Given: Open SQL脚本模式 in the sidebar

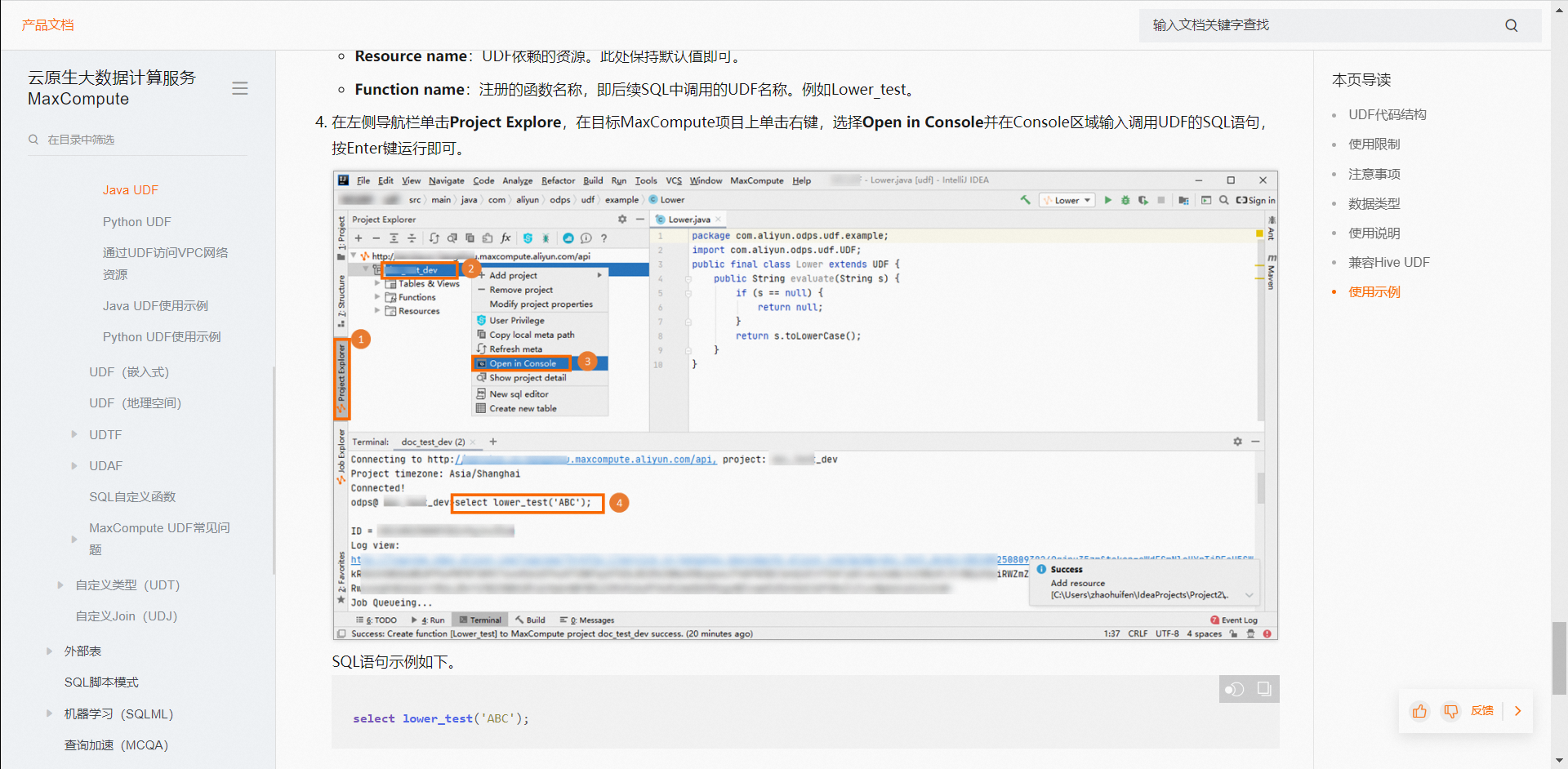Looking at the screenshot, I should pos(101,682).
